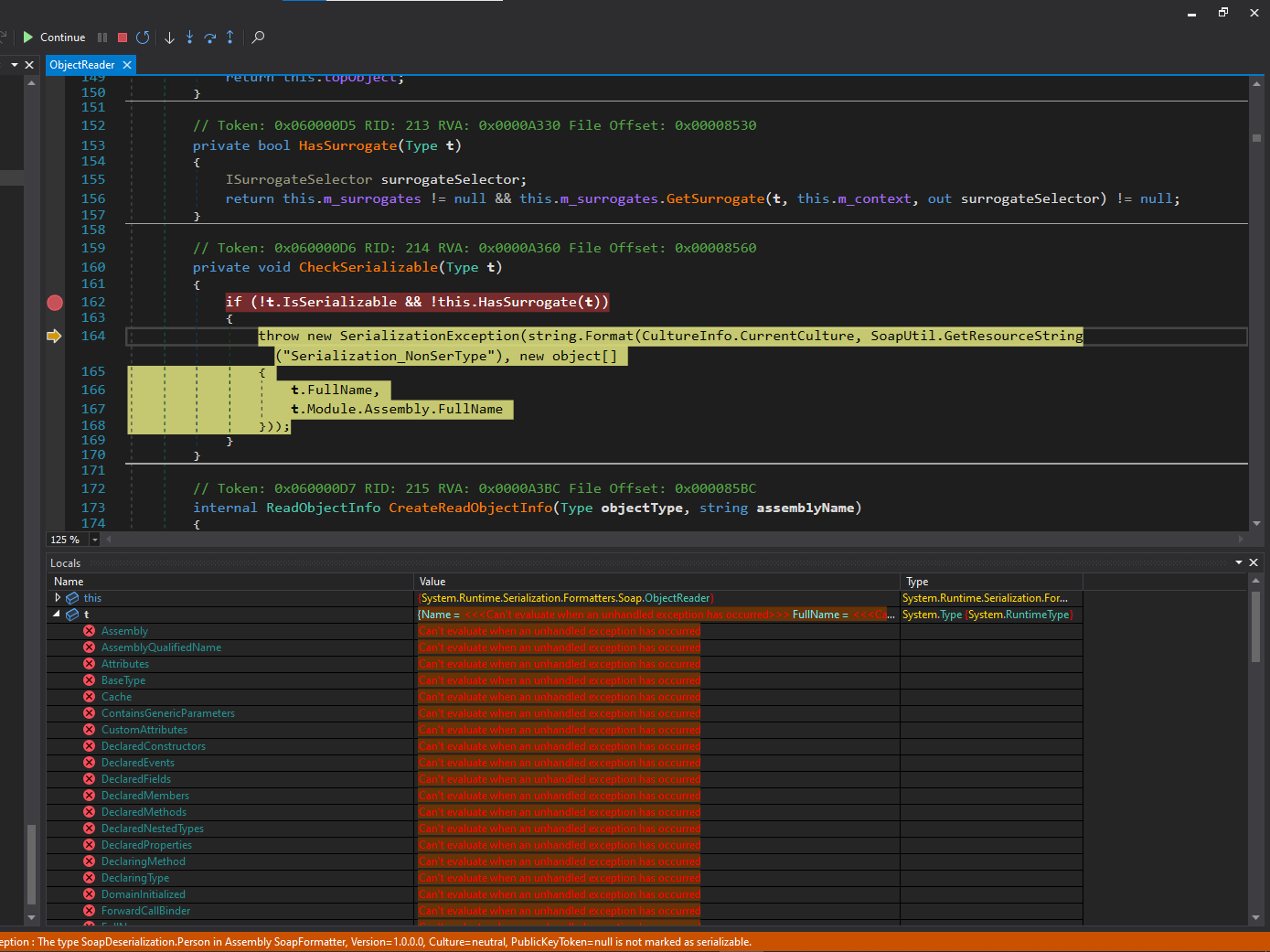Click the editor horizontal scroll-right arrow

point(1242,540)
